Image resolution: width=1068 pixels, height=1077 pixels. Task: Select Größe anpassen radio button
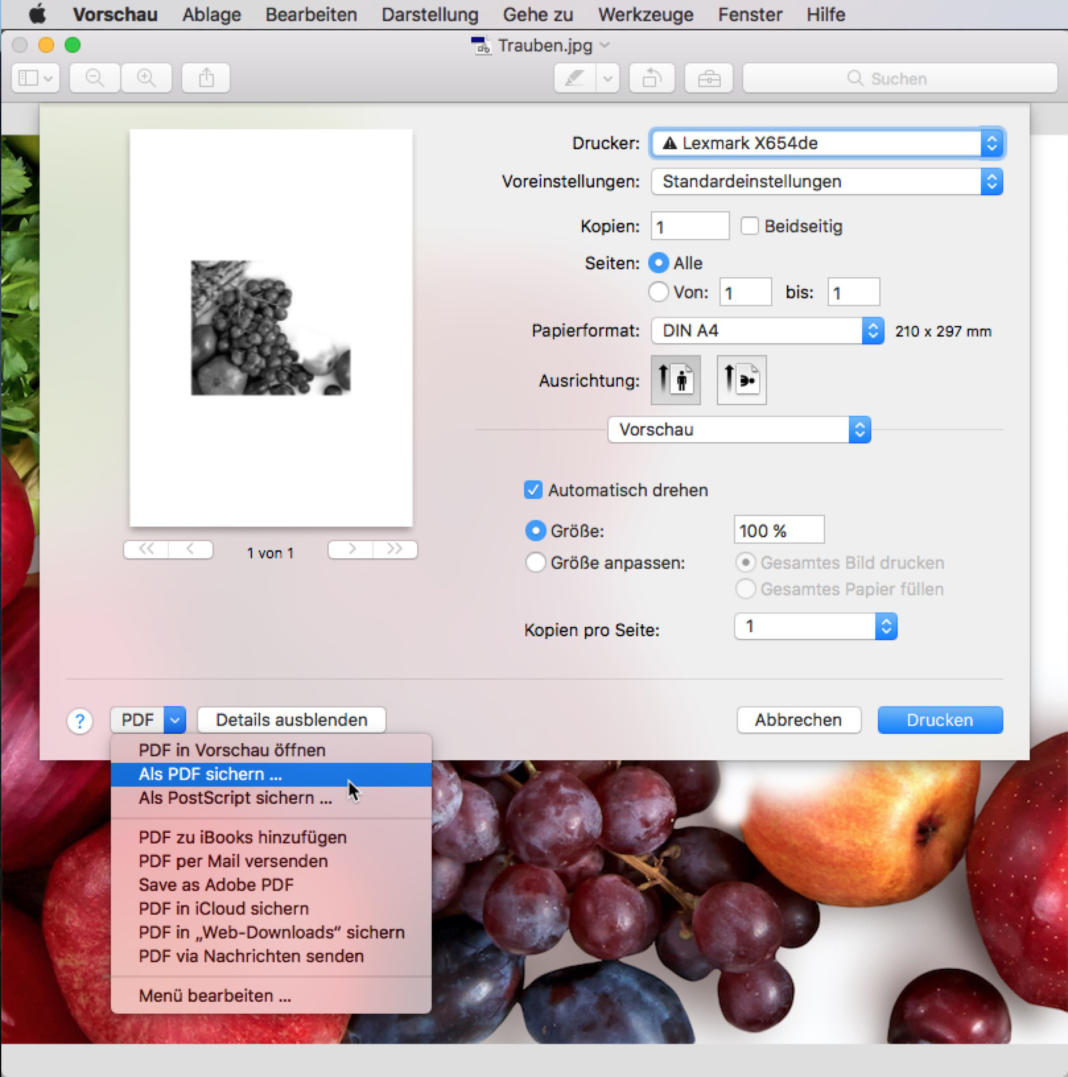(x=535, y=563)
